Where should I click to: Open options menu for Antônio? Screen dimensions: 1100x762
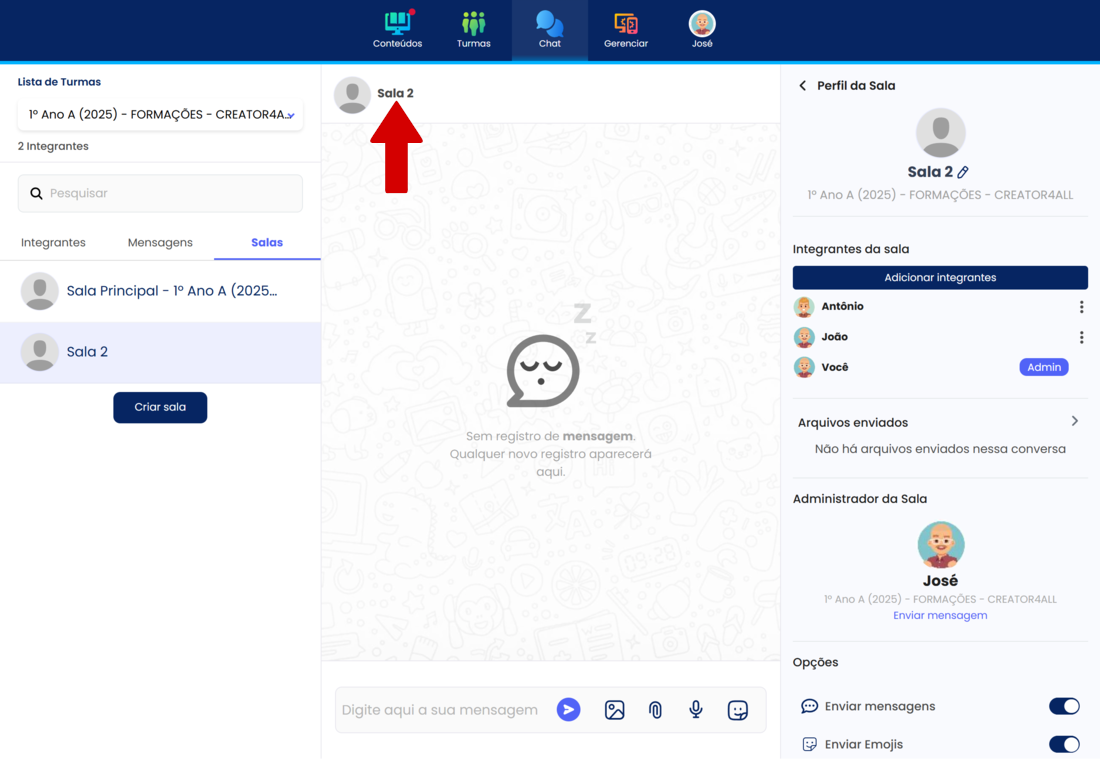click(1081, 307)
